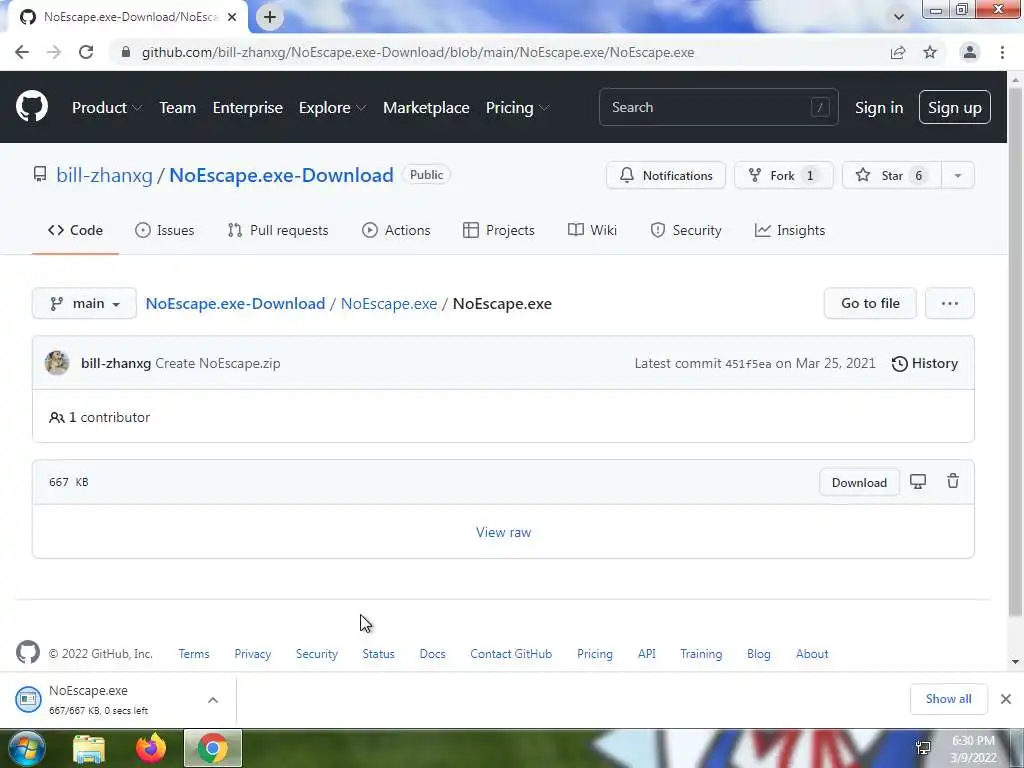
Task: Fork the repository with Fork button
Action: 783,176
